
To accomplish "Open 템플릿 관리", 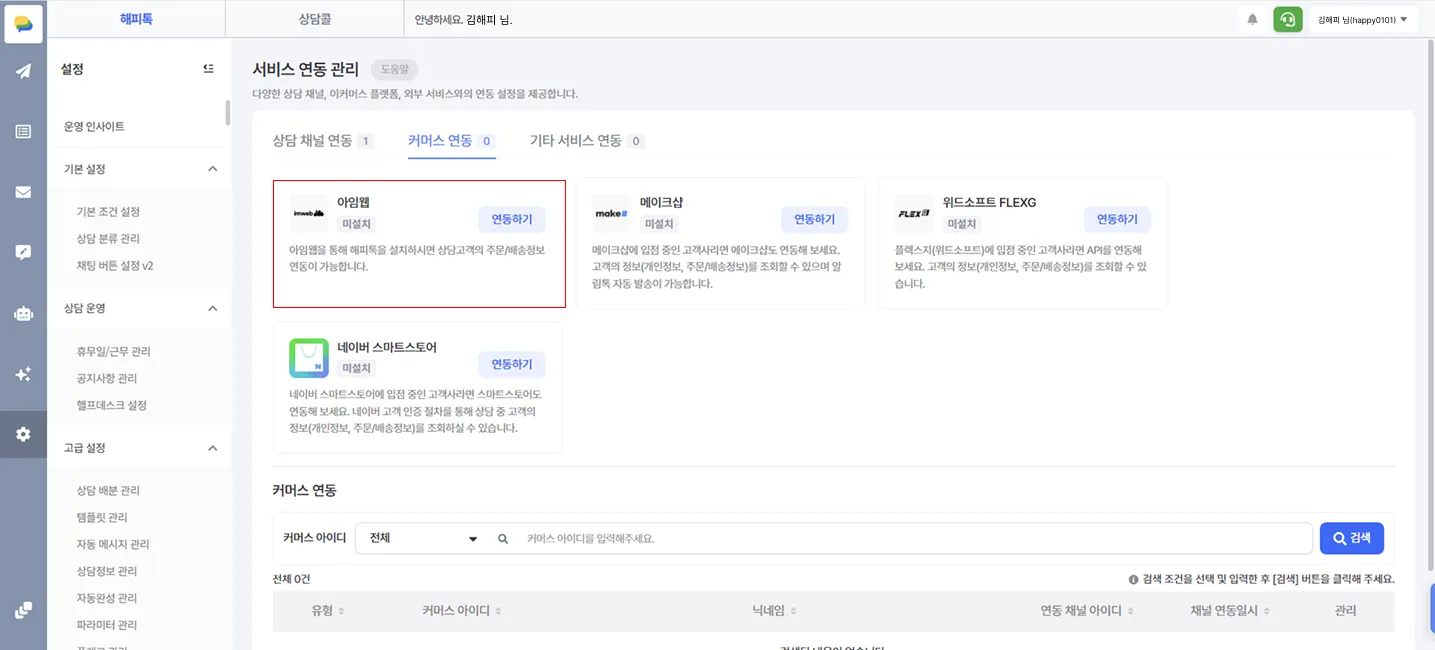I will click(x=102, y=518).
